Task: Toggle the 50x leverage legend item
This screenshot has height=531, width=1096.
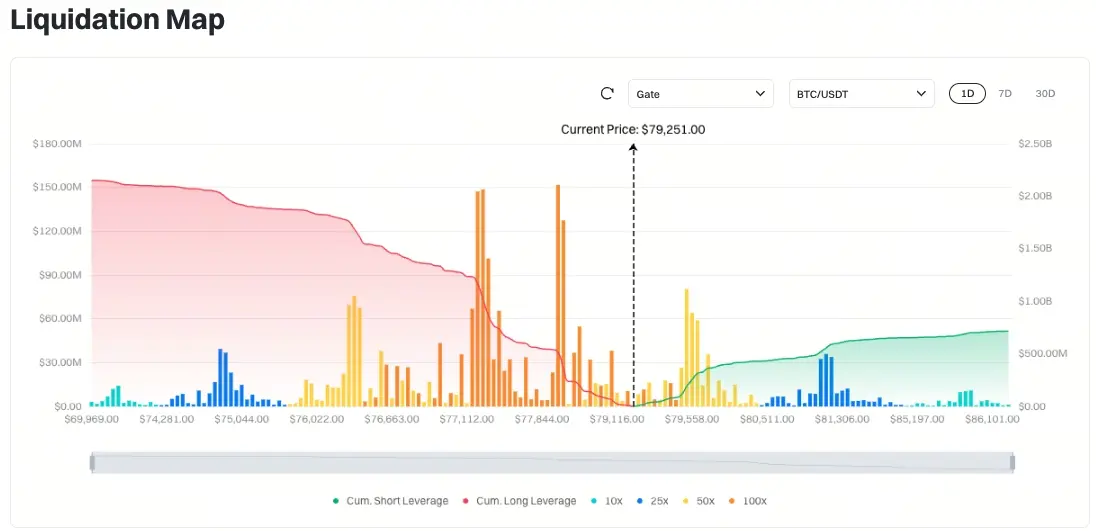Action: tap(699, 501)
